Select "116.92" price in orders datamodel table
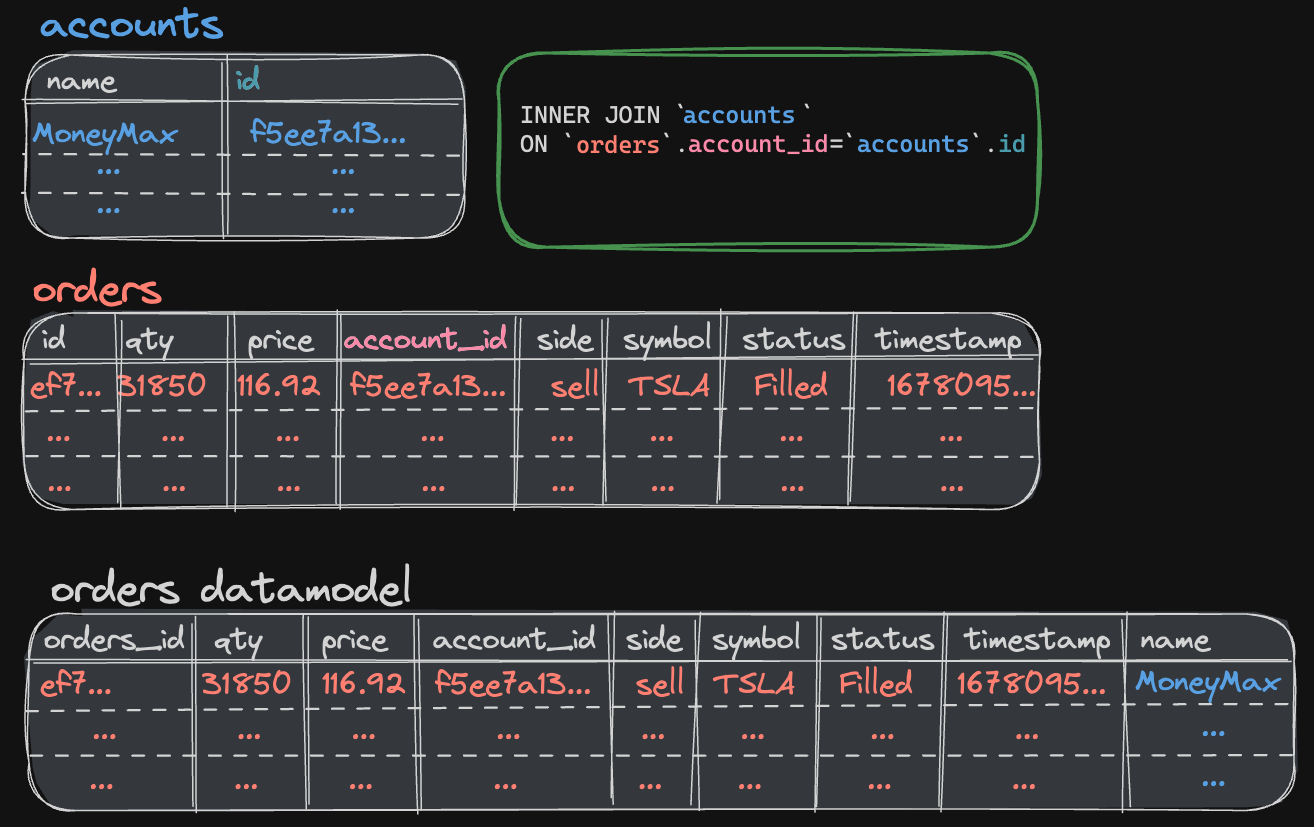Screen dimensions: 1314x827 coord(363,685)
